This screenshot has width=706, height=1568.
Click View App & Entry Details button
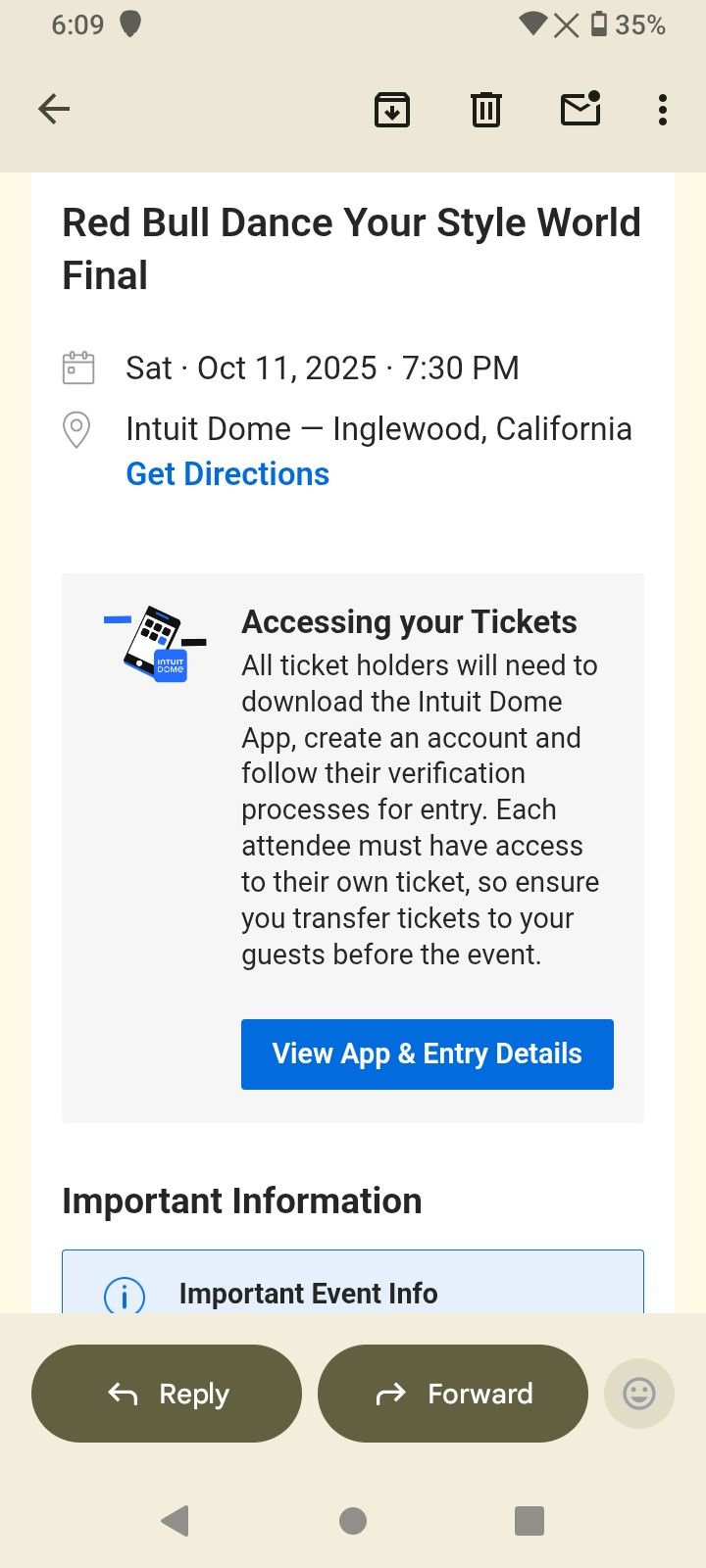(x=428, y=1053)
